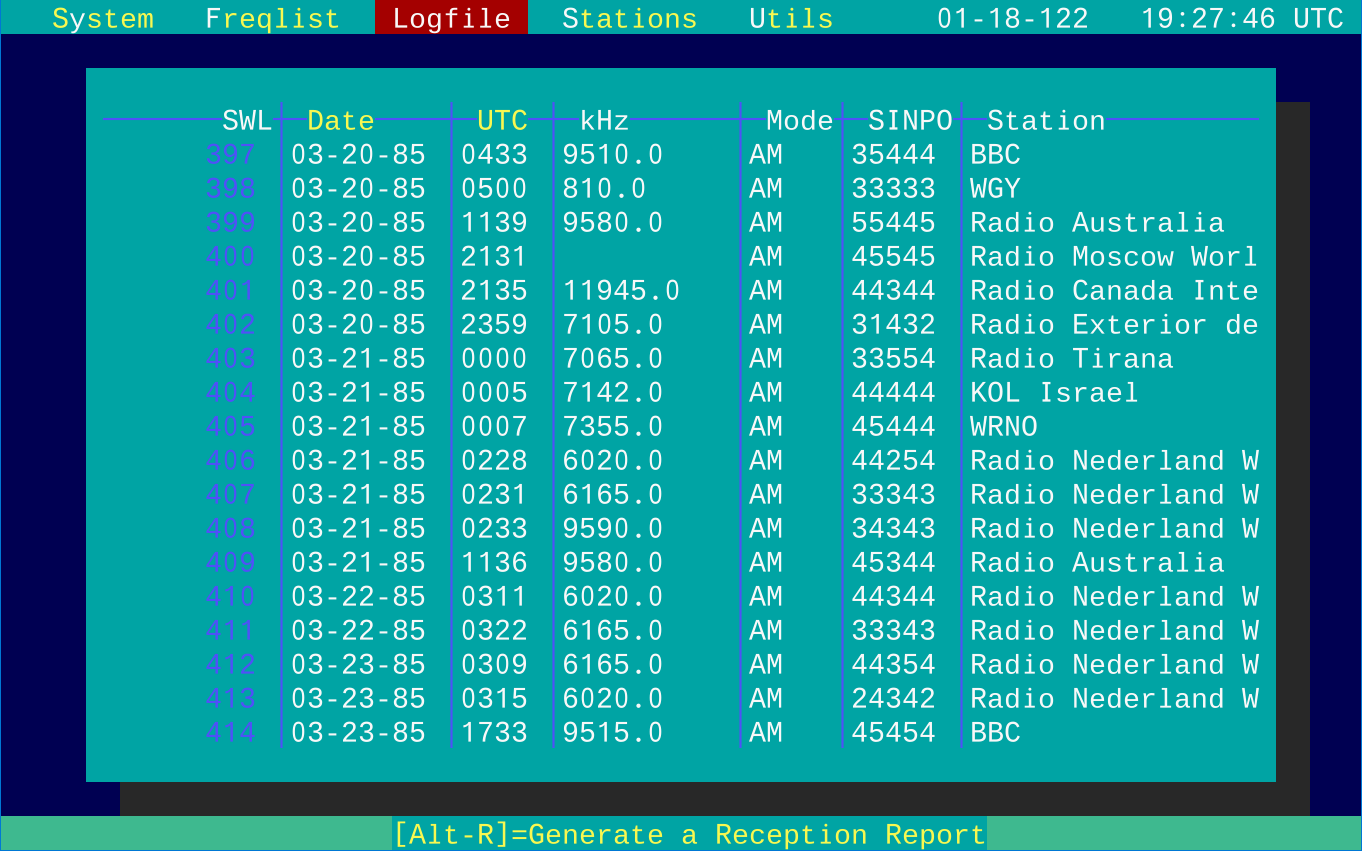
Task: Click the Mode column header
Action: (x=799, y=121)
